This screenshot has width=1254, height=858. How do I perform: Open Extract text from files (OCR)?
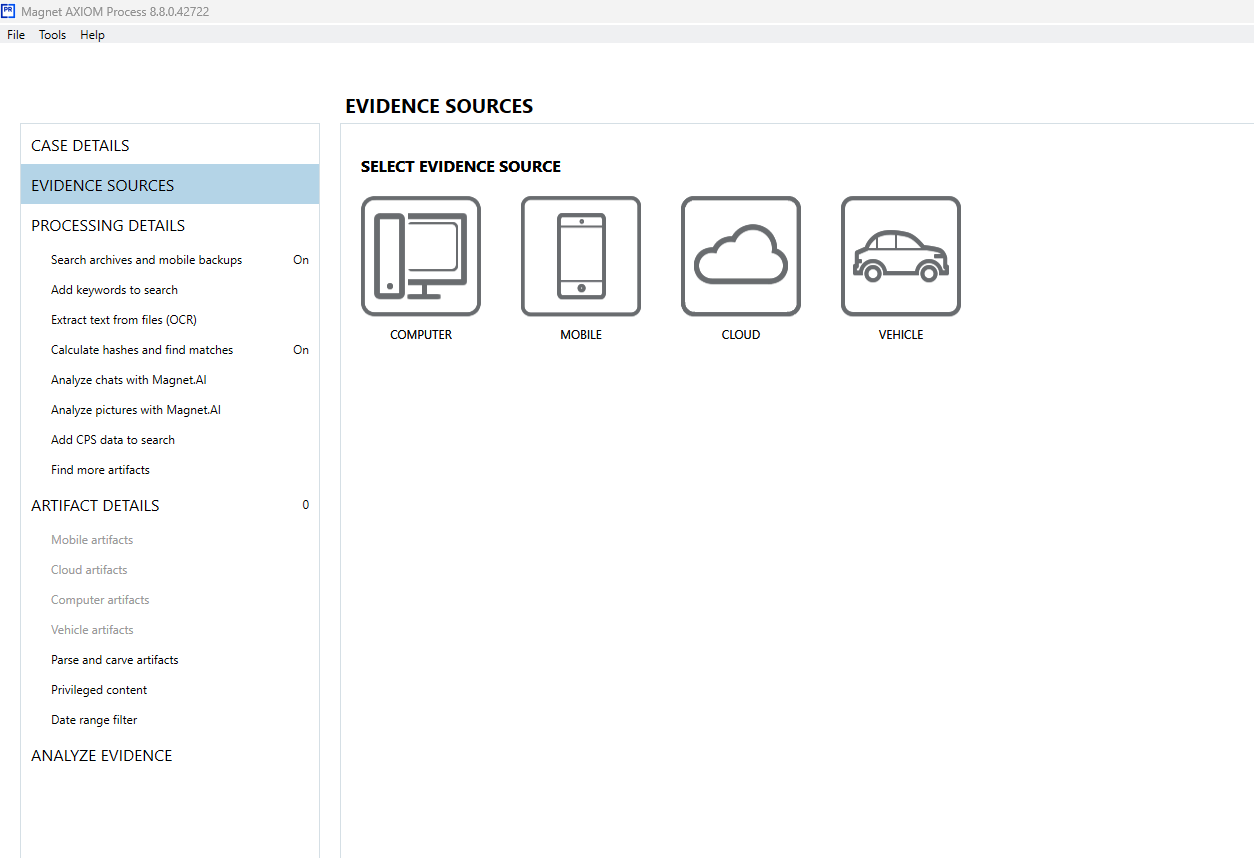pos(124,320)
